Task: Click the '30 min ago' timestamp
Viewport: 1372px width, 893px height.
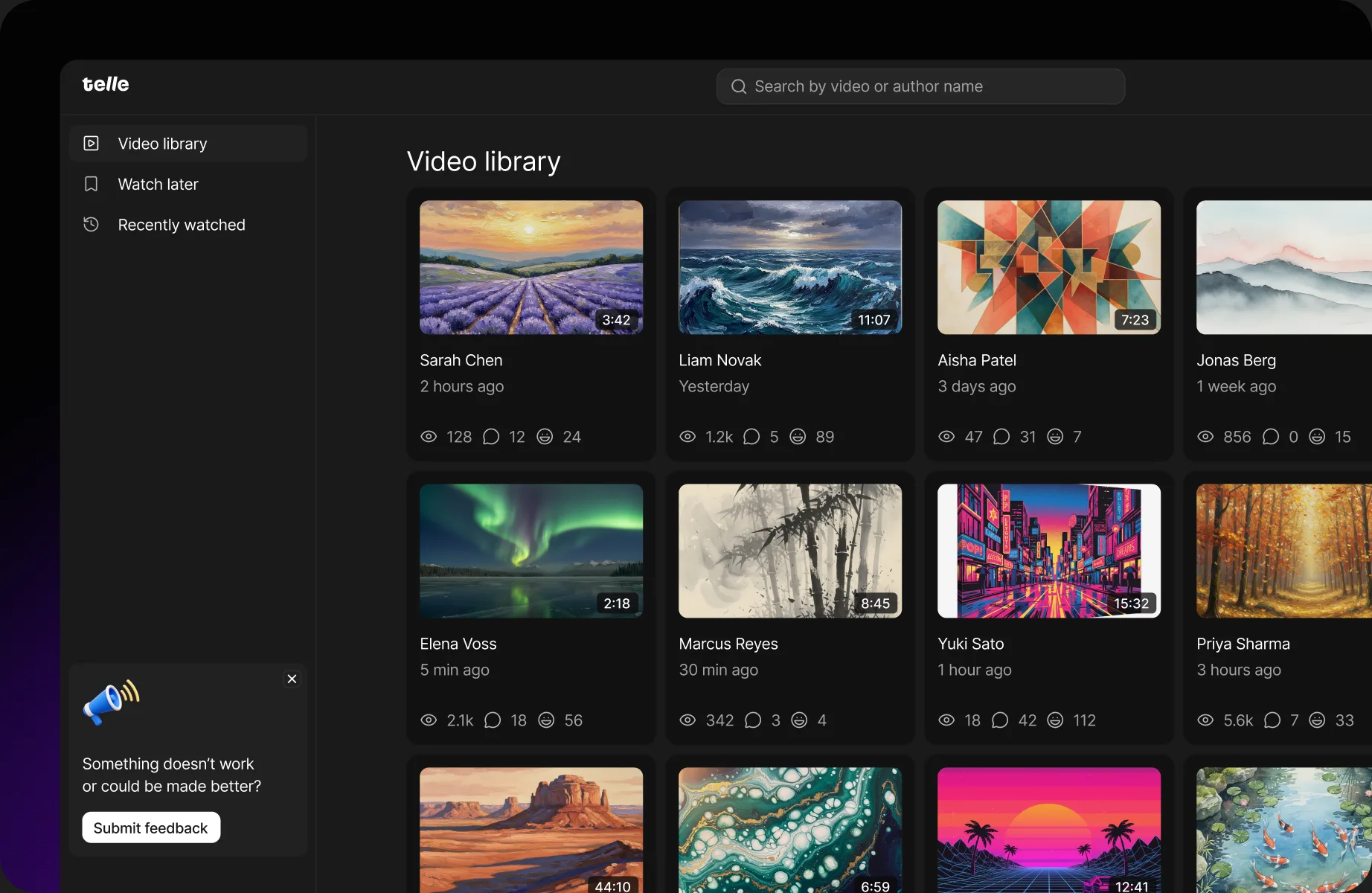Action: (x=719, y=670)
